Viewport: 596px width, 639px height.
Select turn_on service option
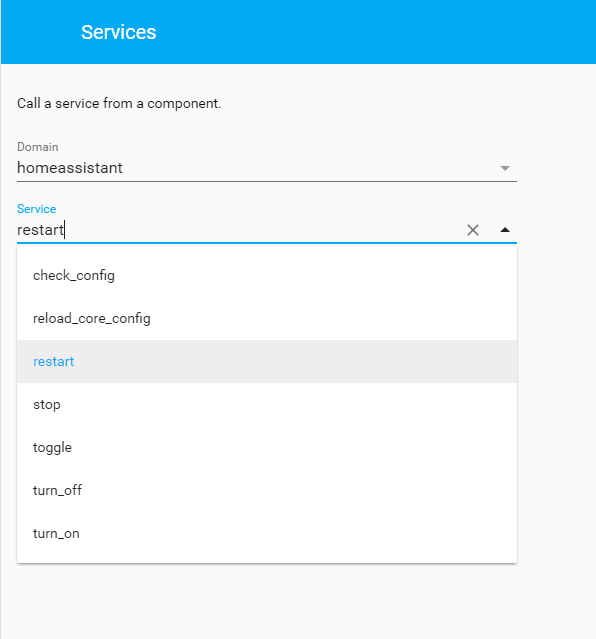pyautogui.click(x=267, y=533)
